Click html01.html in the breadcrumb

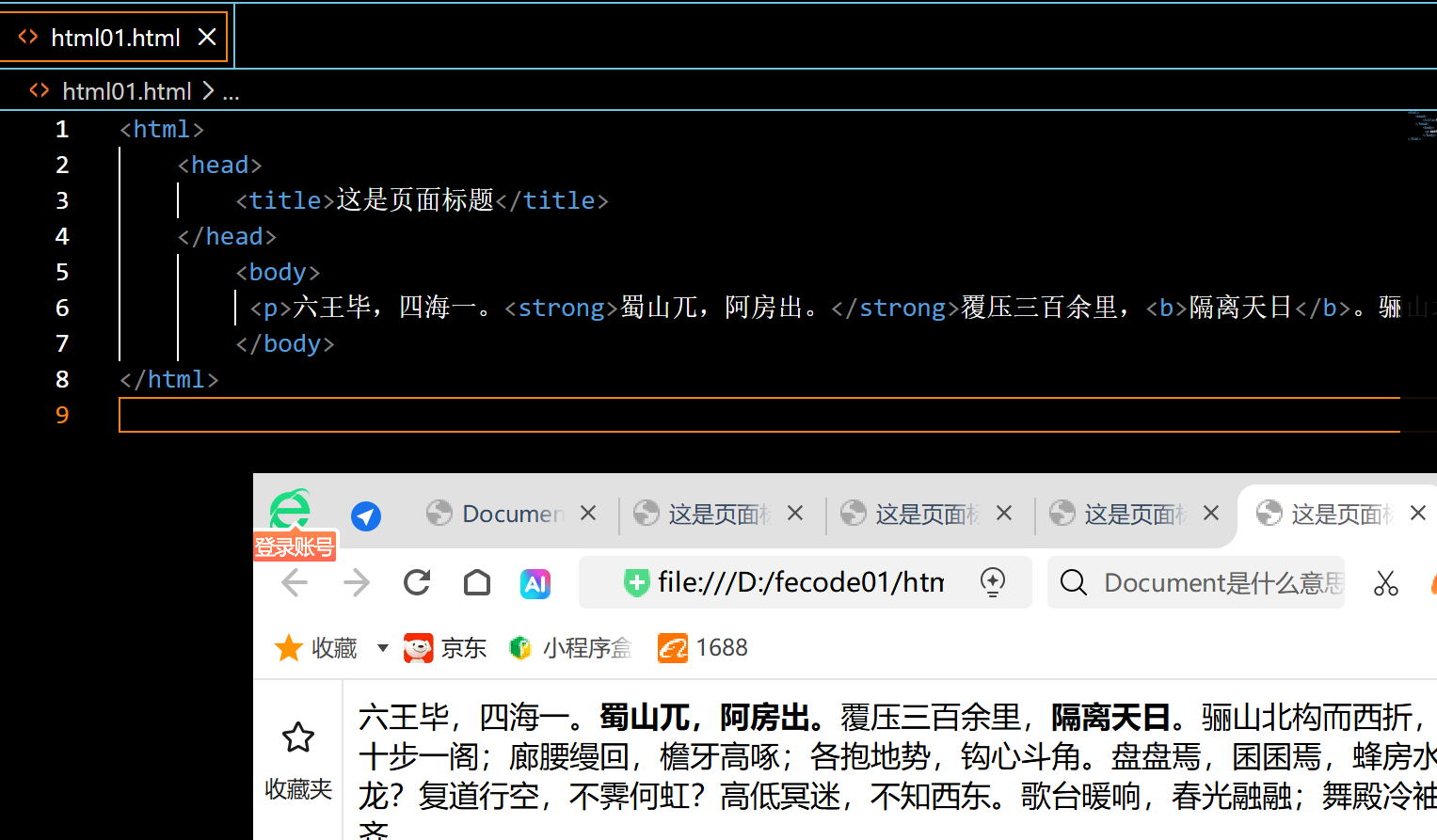126,91
